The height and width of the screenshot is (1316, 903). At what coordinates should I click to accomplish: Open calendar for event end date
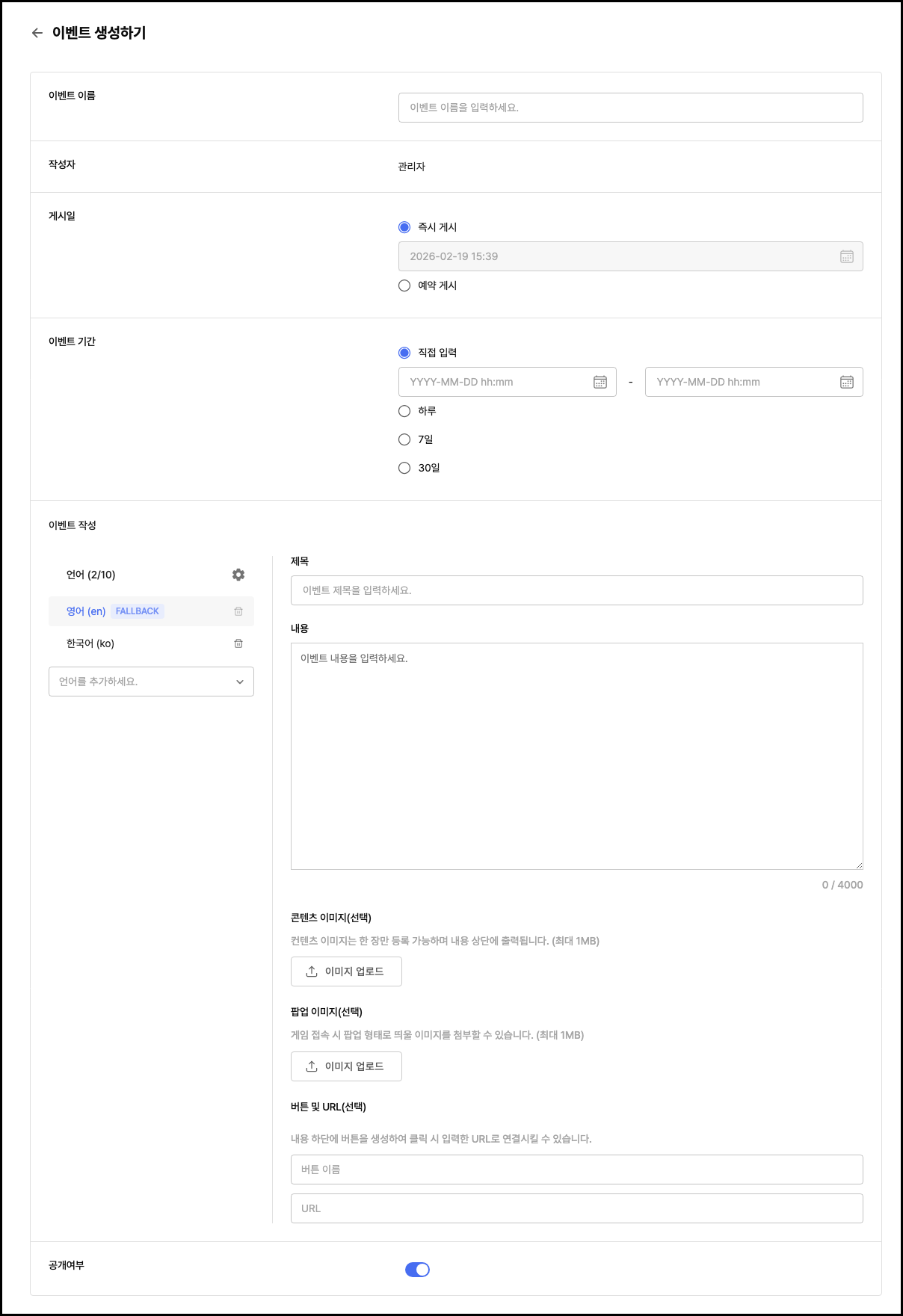pos(846,382)
